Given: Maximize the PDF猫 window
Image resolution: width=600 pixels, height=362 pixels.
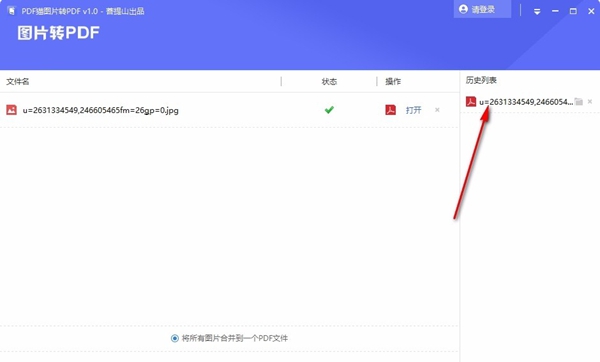Looking at the screenshot, I should 573,11.
